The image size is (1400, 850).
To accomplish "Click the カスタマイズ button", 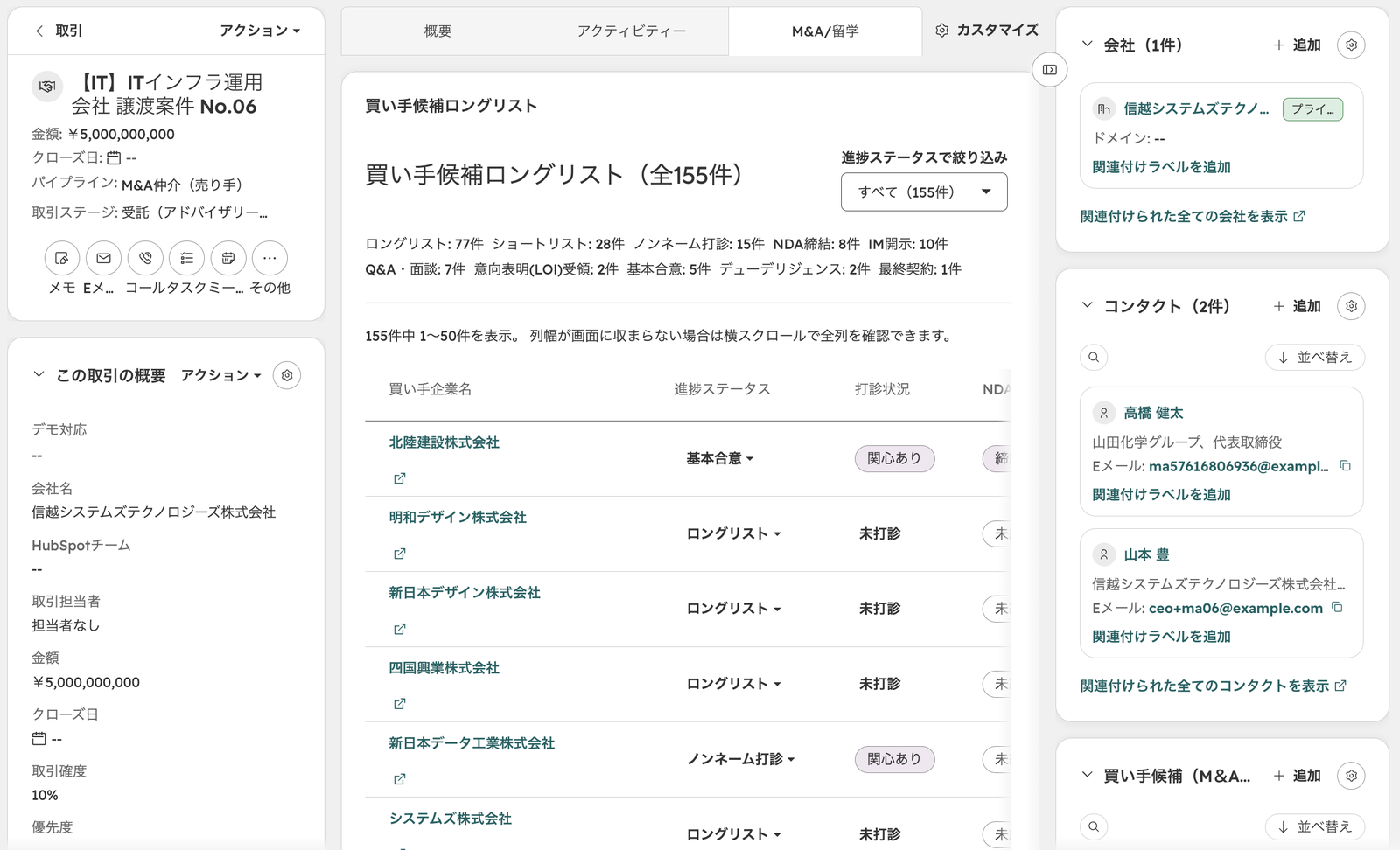I will click(x=987, y=31).
